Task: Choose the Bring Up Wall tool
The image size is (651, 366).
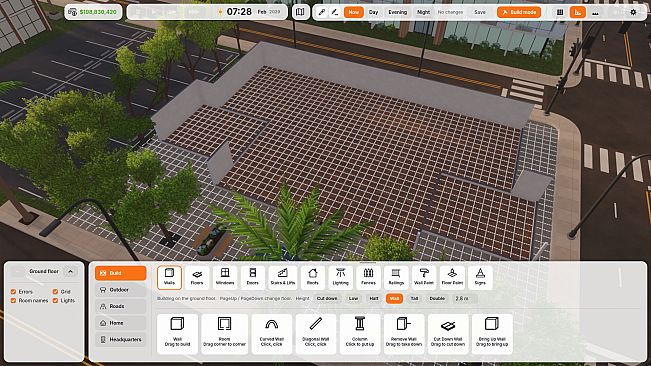Action: pyautogui.click(x=492, y=334)
